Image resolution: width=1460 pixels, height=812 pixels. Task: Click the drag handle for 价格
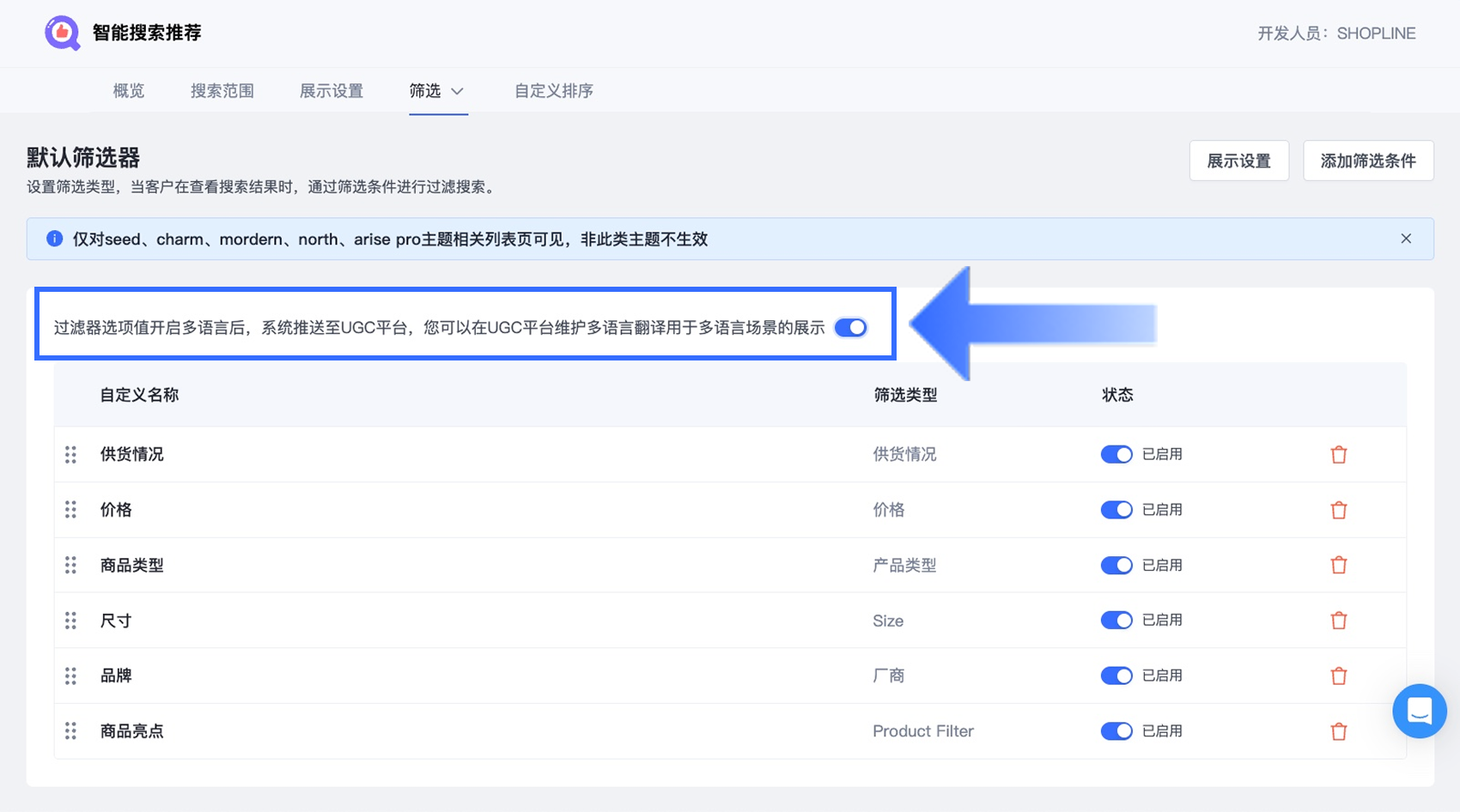[x=70, y=510]
